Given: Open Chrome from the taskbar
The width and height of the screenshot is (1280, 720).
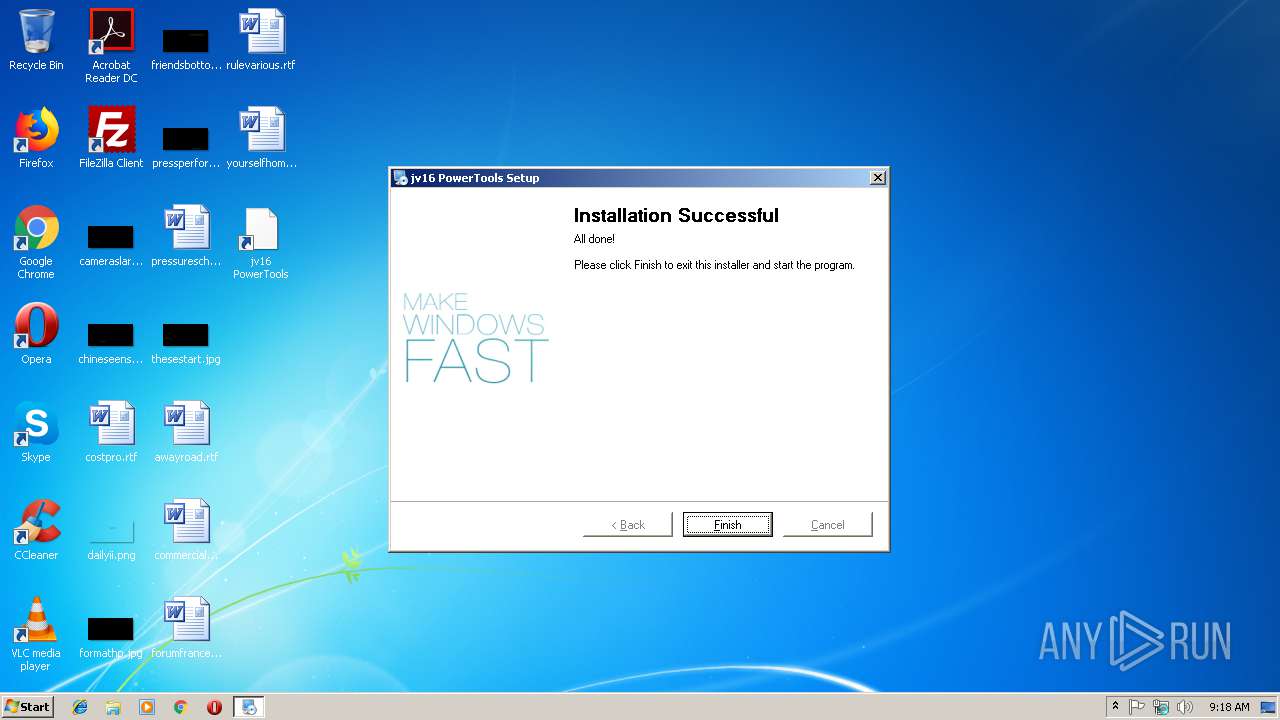Looking at the screenshot, I should (181, 707).
